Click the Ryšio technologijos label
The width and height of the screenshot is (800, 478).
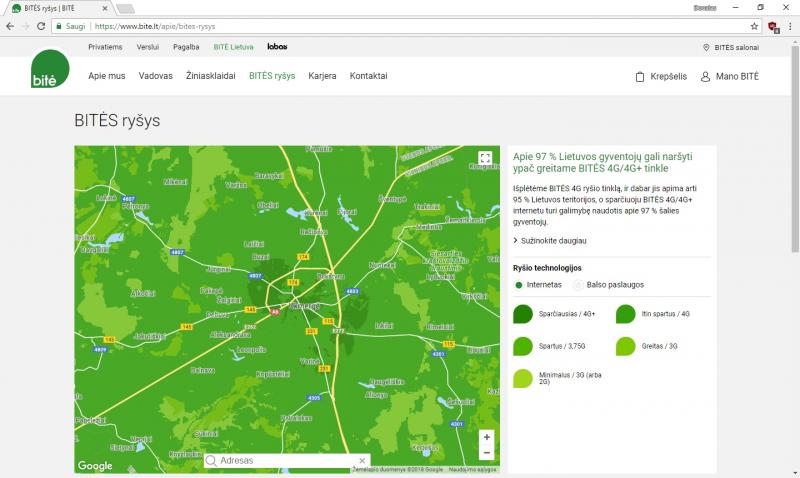coord(547,268)
